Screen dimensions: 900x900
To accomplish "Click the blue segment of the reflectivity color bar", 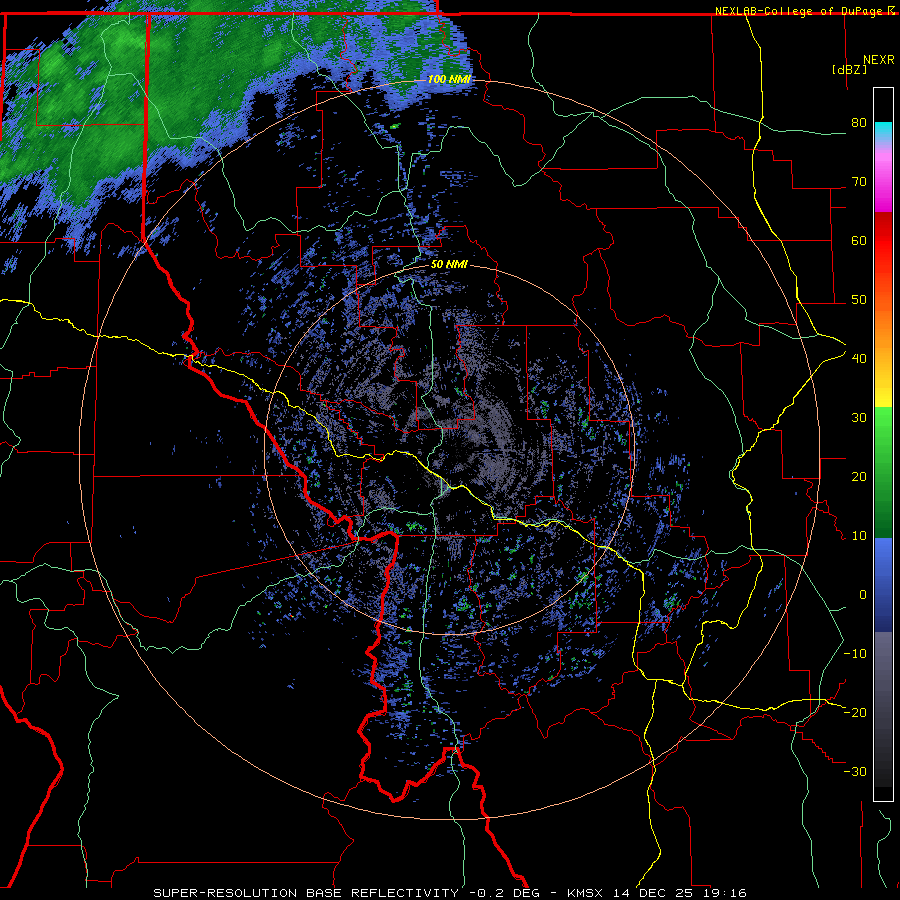I will 883,585.
